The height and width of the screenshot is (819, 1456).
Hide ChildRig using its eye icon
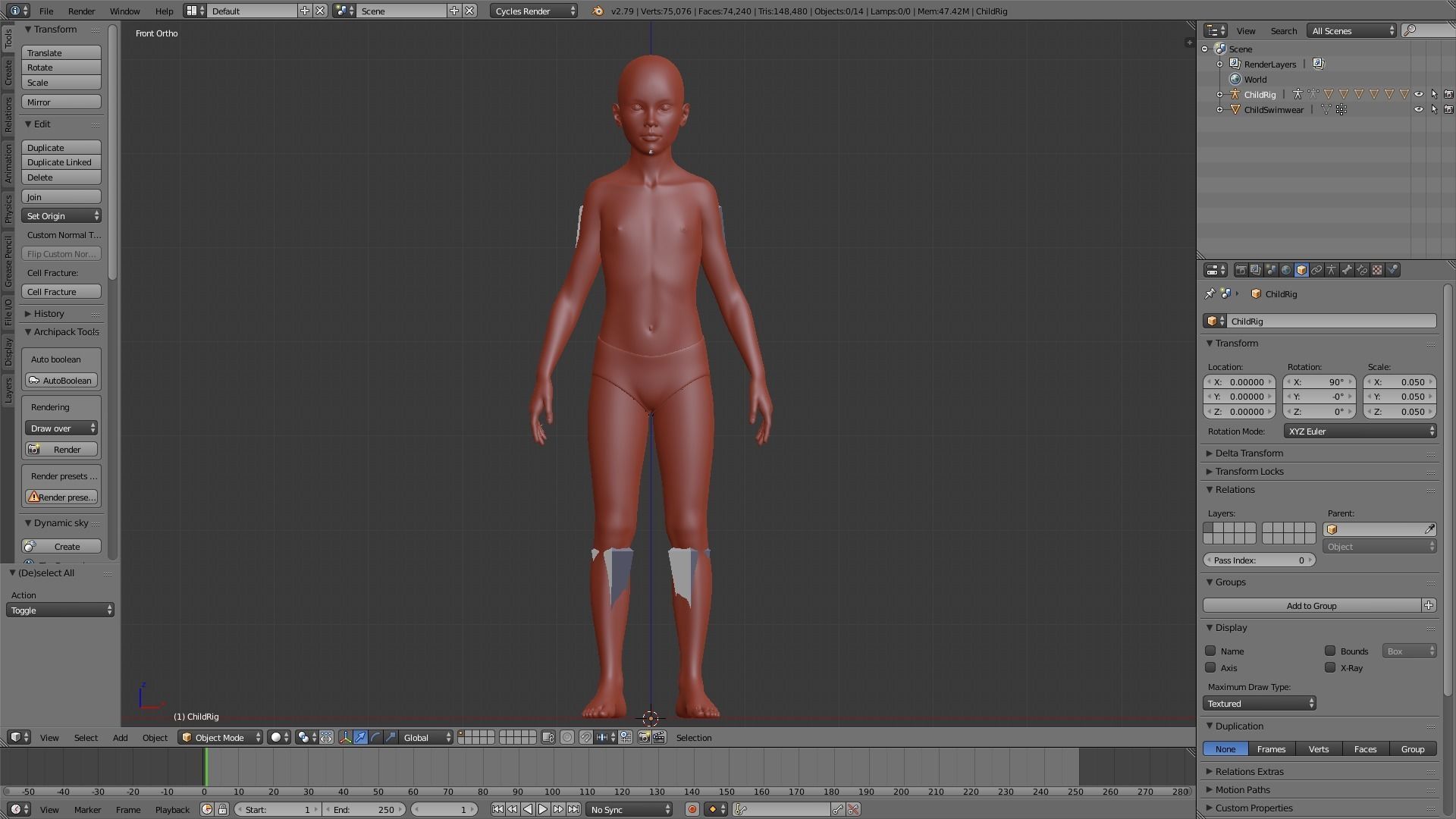pos(1418,94)
